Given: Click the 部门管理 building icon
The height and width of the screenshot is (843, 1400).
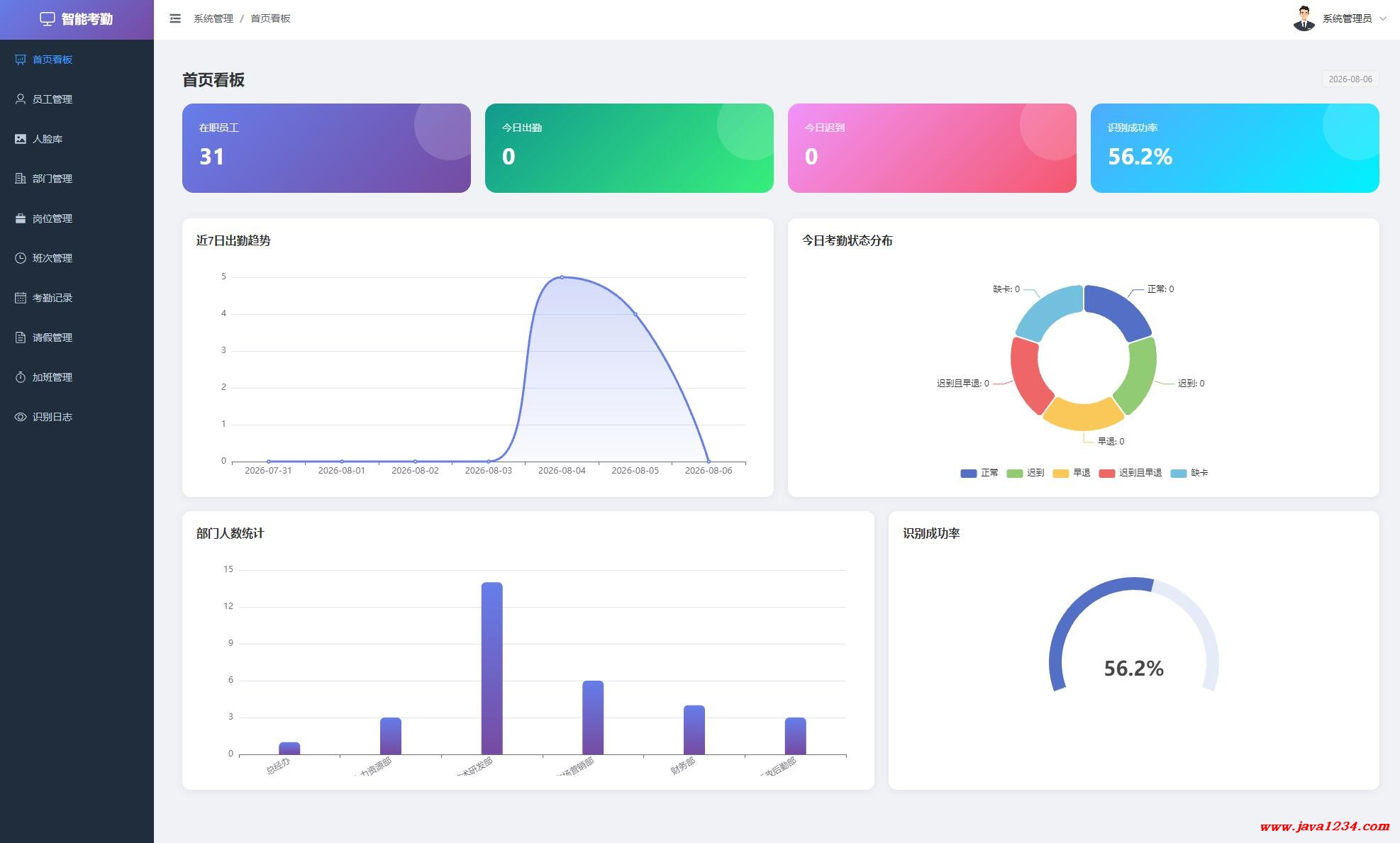Looking at the screenshot, I should [21, 179].
